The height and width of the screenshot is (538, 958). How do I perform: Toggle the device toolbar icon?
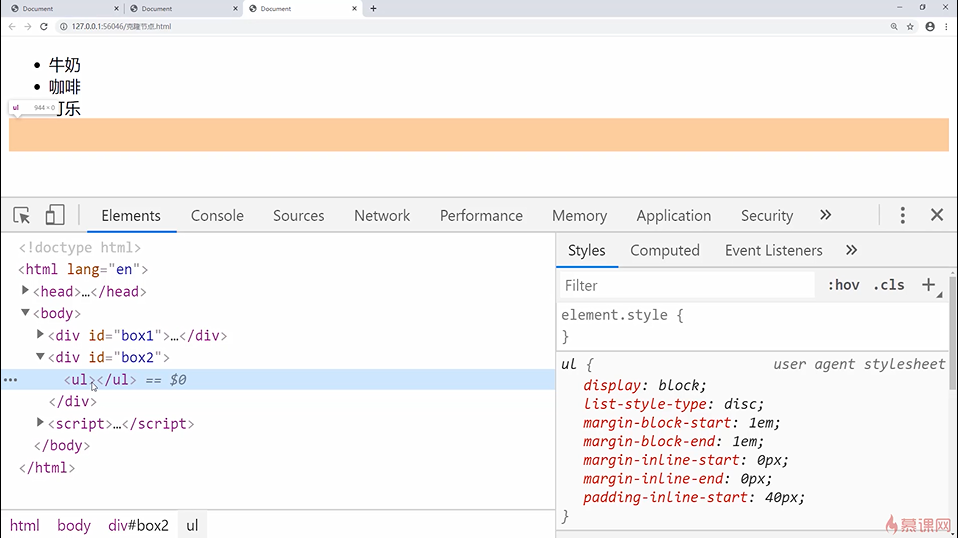click(55, 215)
